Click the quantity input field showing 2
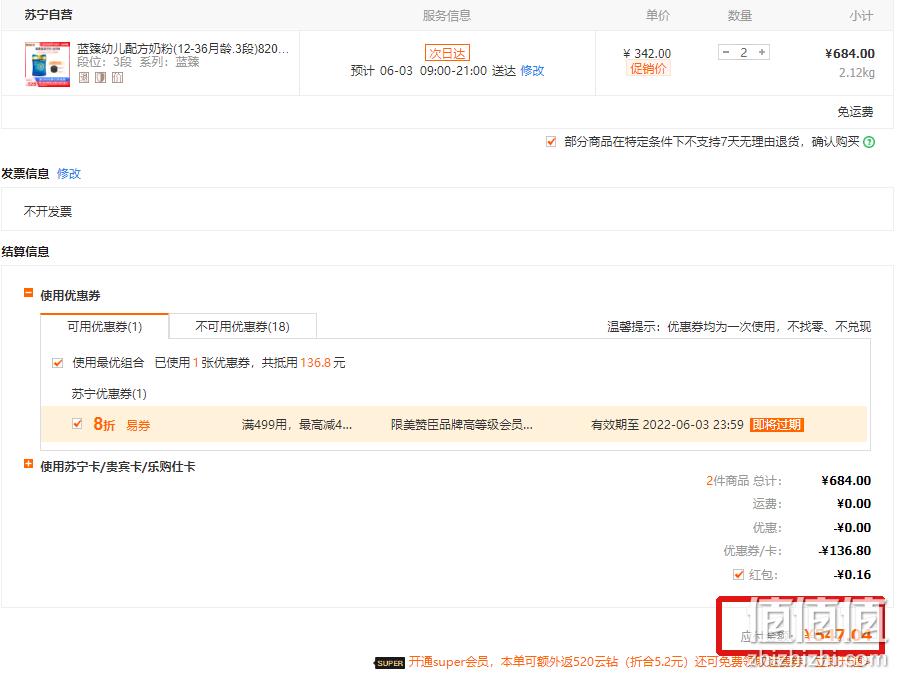This screenshot has height=676, width=897. point(744,53)
